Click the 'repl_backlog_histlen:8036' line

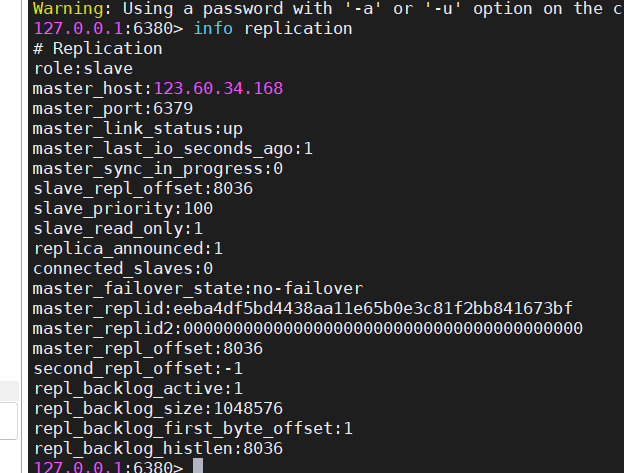(158, 449)
